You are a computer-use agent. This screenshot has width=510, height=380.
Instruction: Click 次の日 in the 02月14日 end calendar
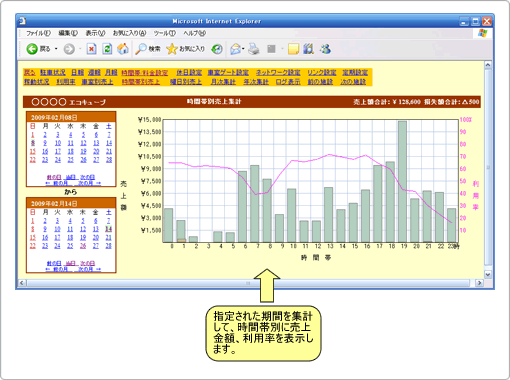pyautogui.click(x=88, y=263)
